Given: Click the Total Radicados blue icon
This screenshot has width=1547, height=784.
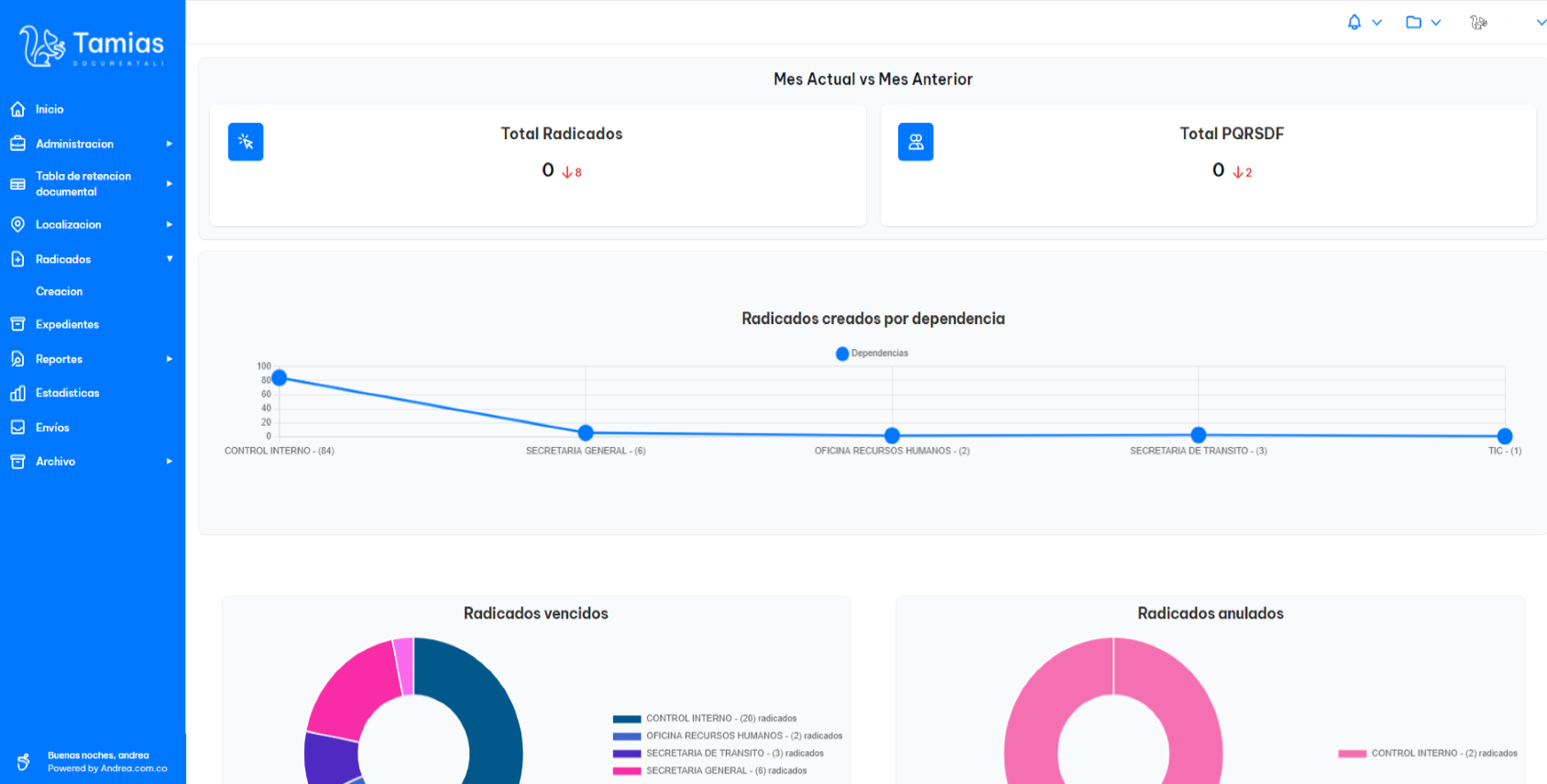Looking at the screenshot, I should 246,142.
